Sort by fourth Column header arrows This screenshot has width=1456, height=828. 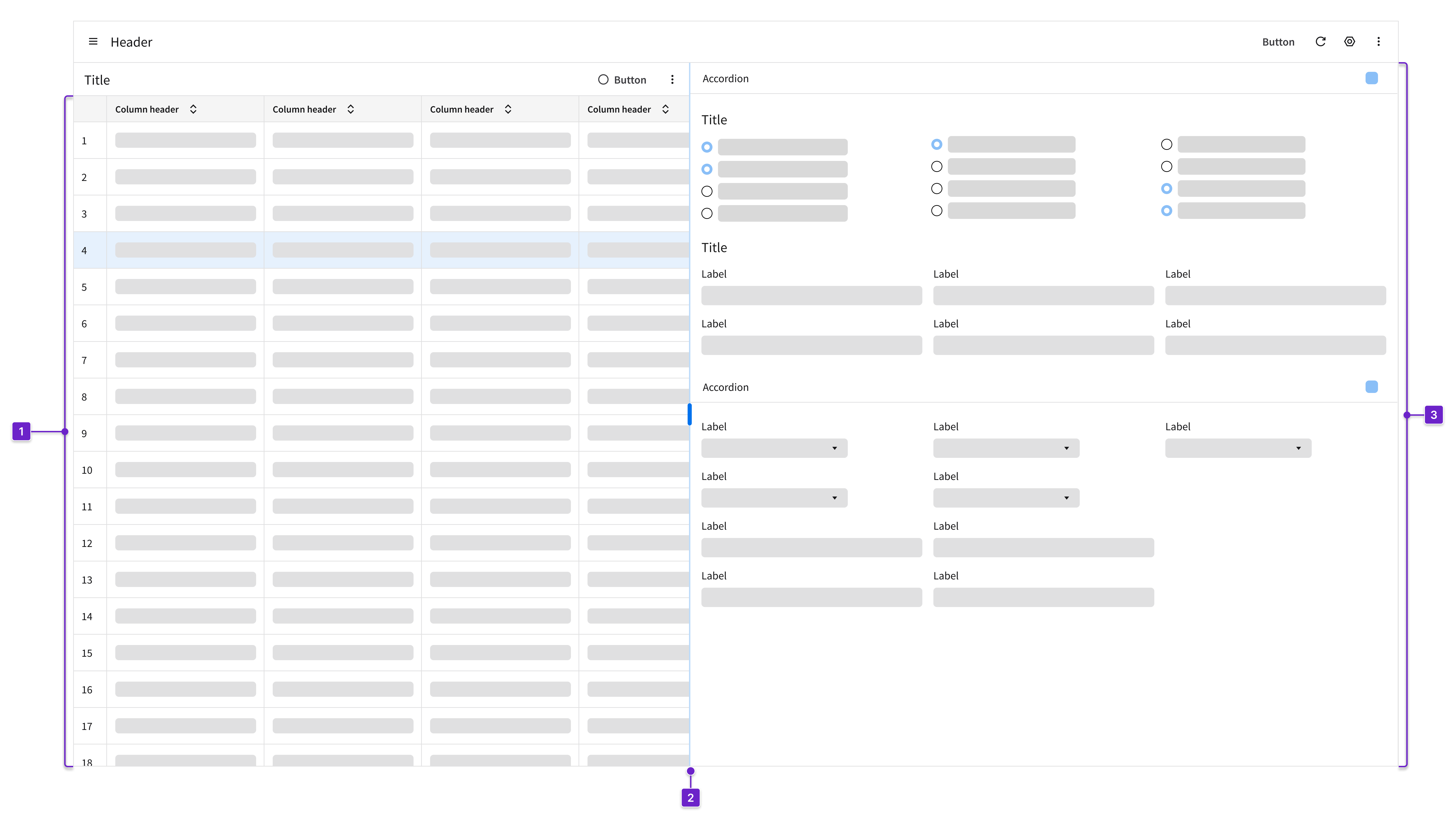[x=665, y=109]
